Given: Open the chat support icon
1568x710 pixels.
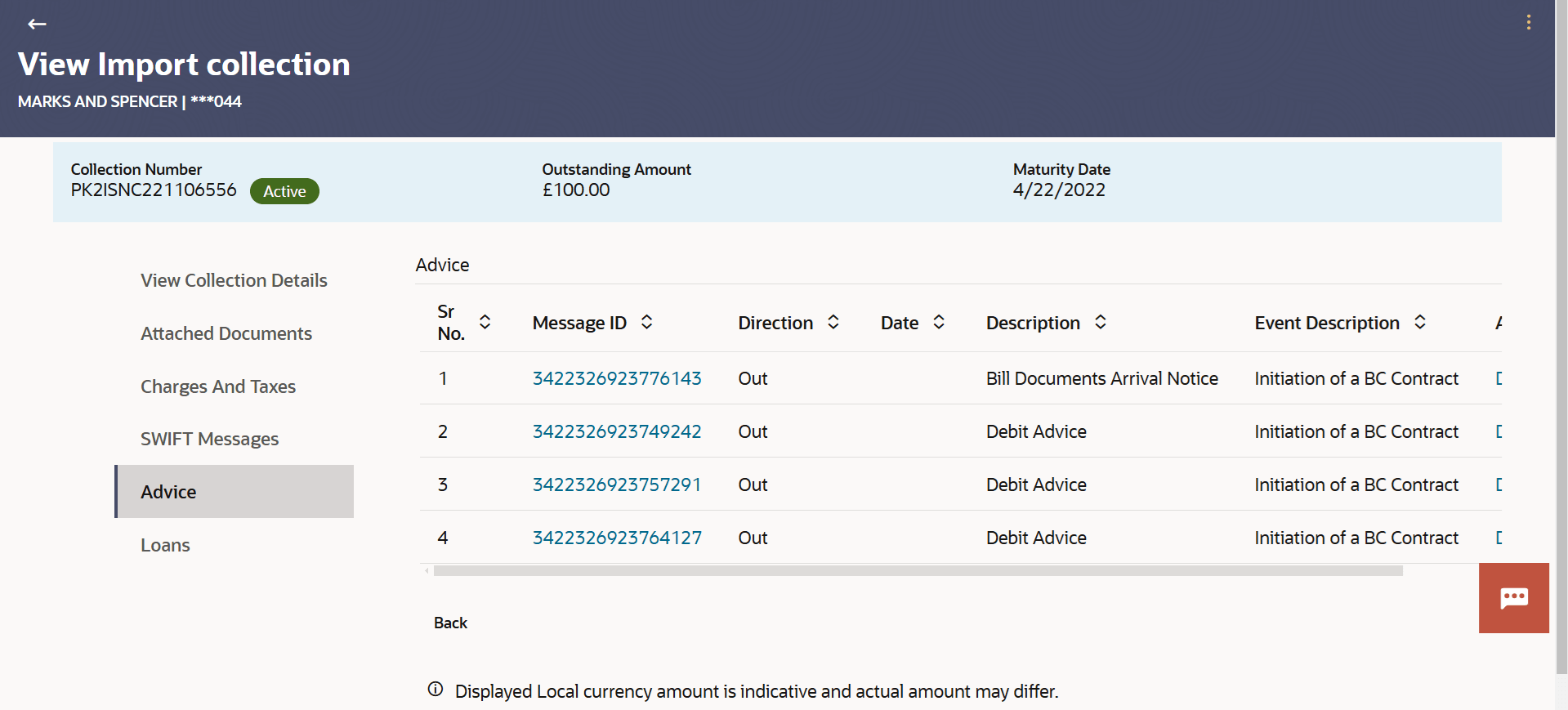Looking at the screenshot, I should pyautogui.click(x=1513, y=598).
